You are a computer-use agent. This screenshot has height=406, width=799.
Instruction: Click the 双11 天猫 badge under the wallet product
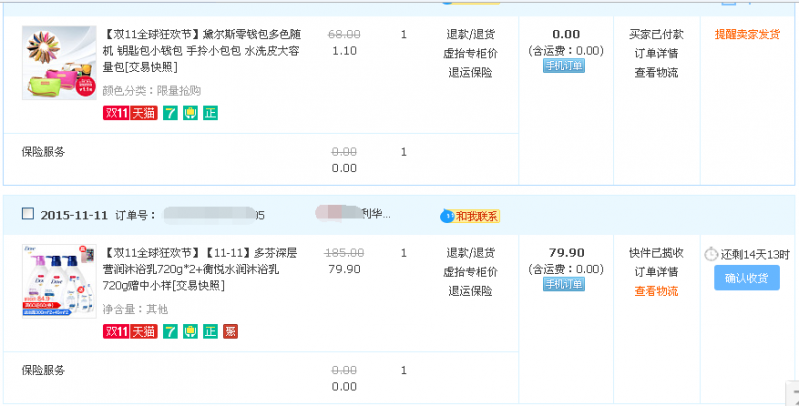pos(130,113)
